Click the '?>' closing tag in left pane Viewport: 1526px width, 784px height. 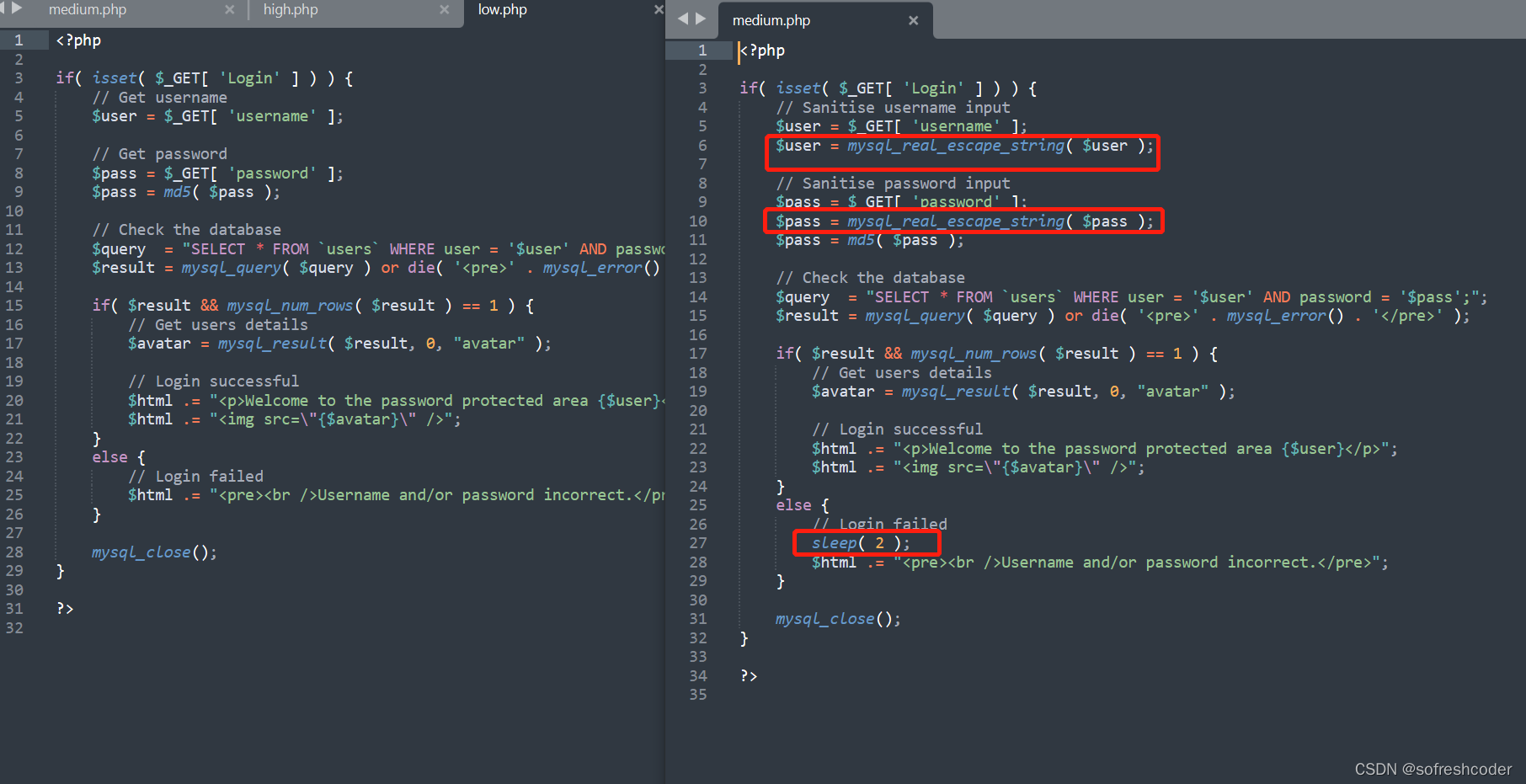click(65, 609)
